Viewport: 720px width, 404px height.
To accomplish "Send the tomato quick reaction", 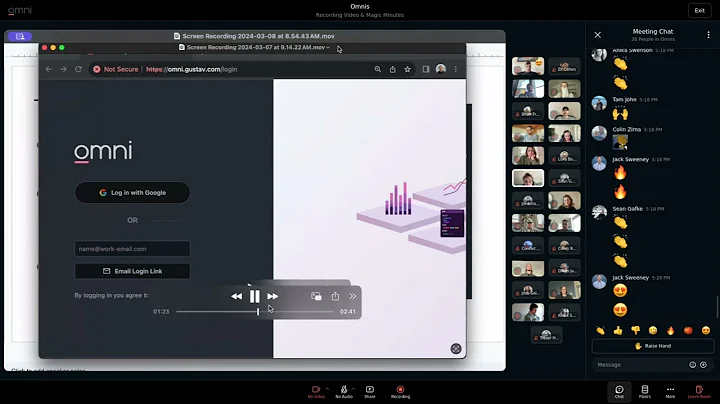I will coord(688,330).
